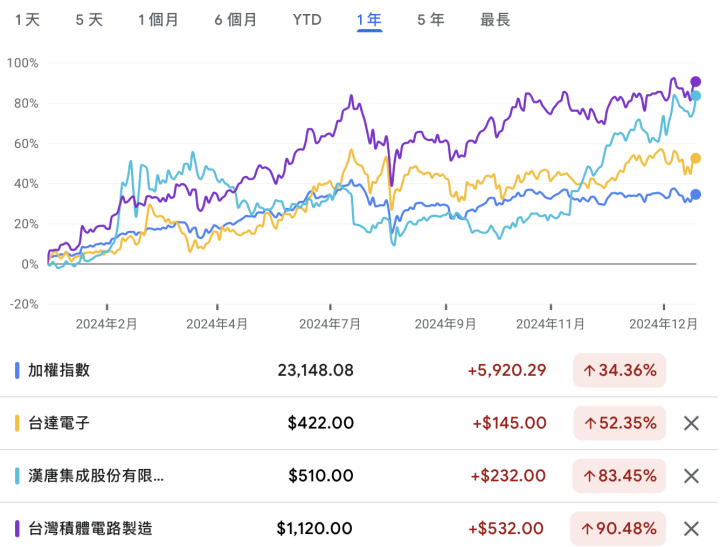The height and width of the screenshot is (547, 720).
Task: Remove 漢唐集成 from the comparison
Action: pos(690,476)
